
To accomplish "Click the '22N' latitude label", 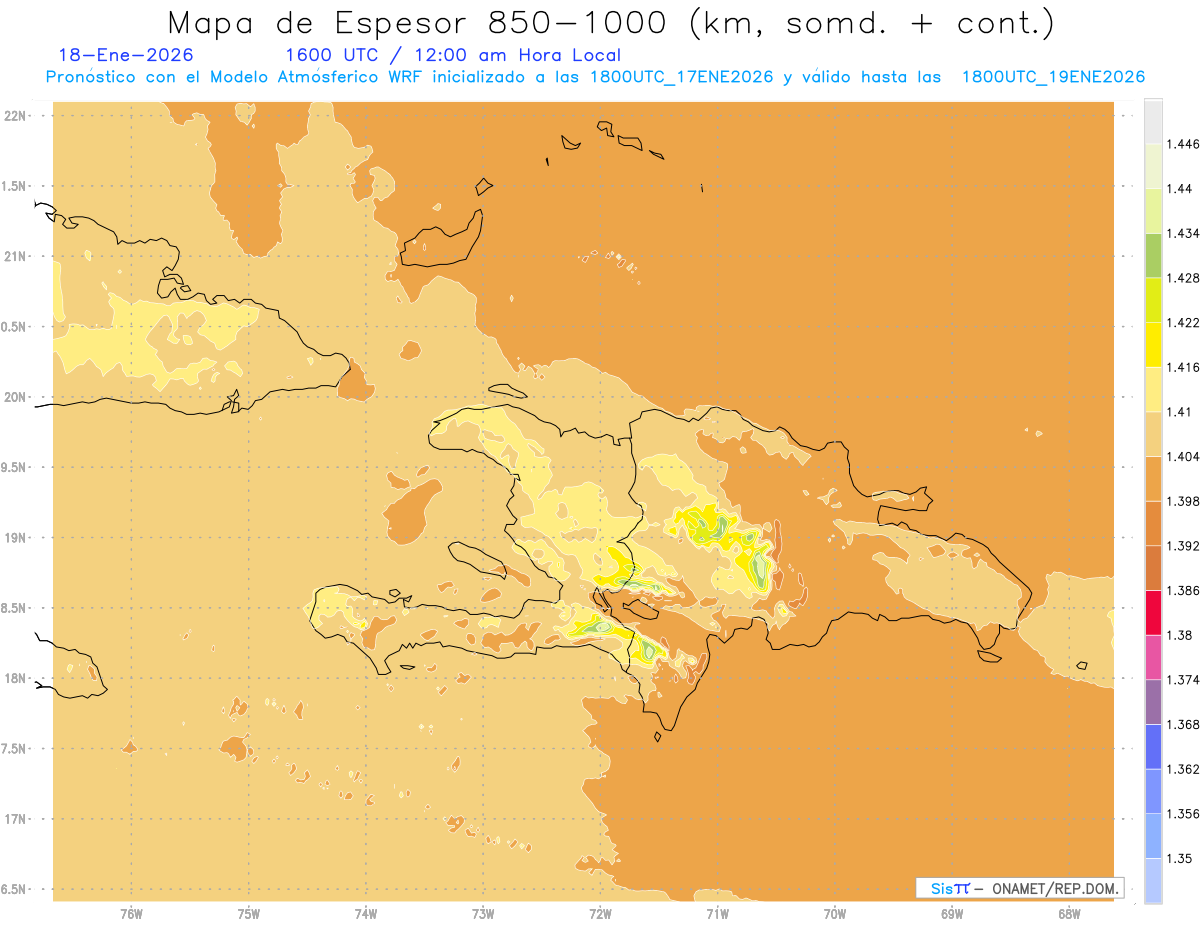I will coord(15,116).
